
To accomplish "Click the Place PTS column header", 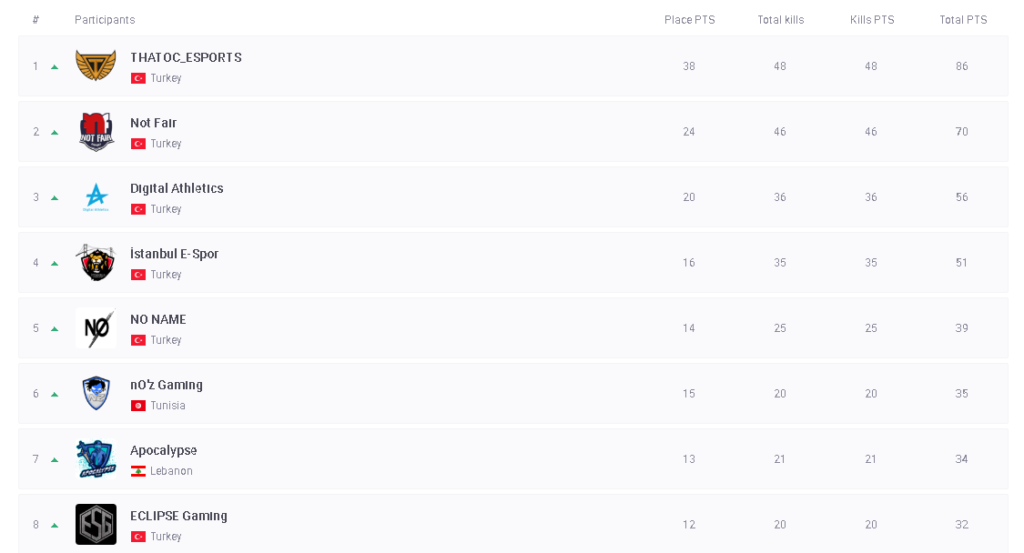I will pos(689,20).
